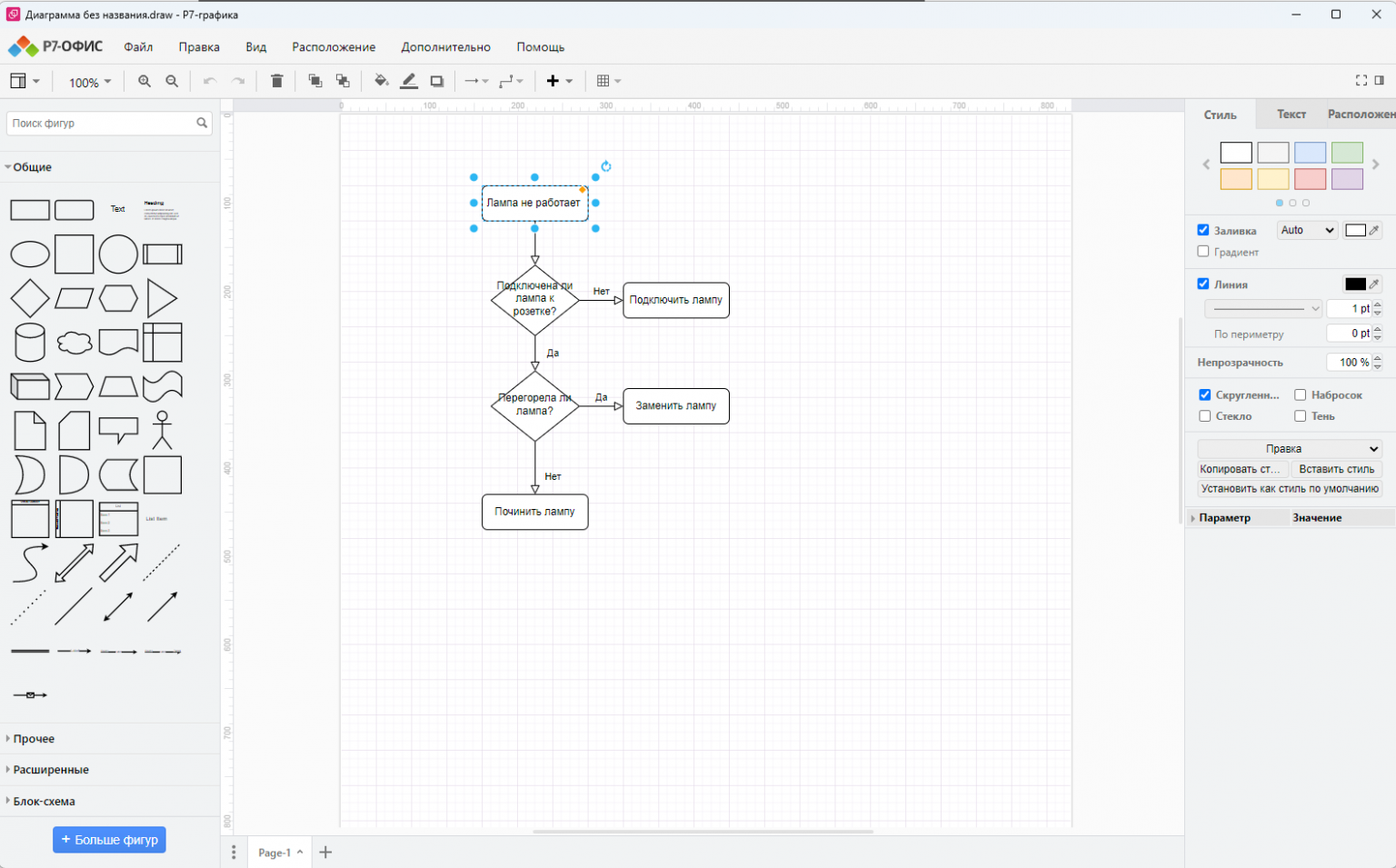The height and width of the screenshot is (868, 1396).
Task: Toggle fullscreen with the expand icon
Action: pyautogui.click(x=1361, y=80)
